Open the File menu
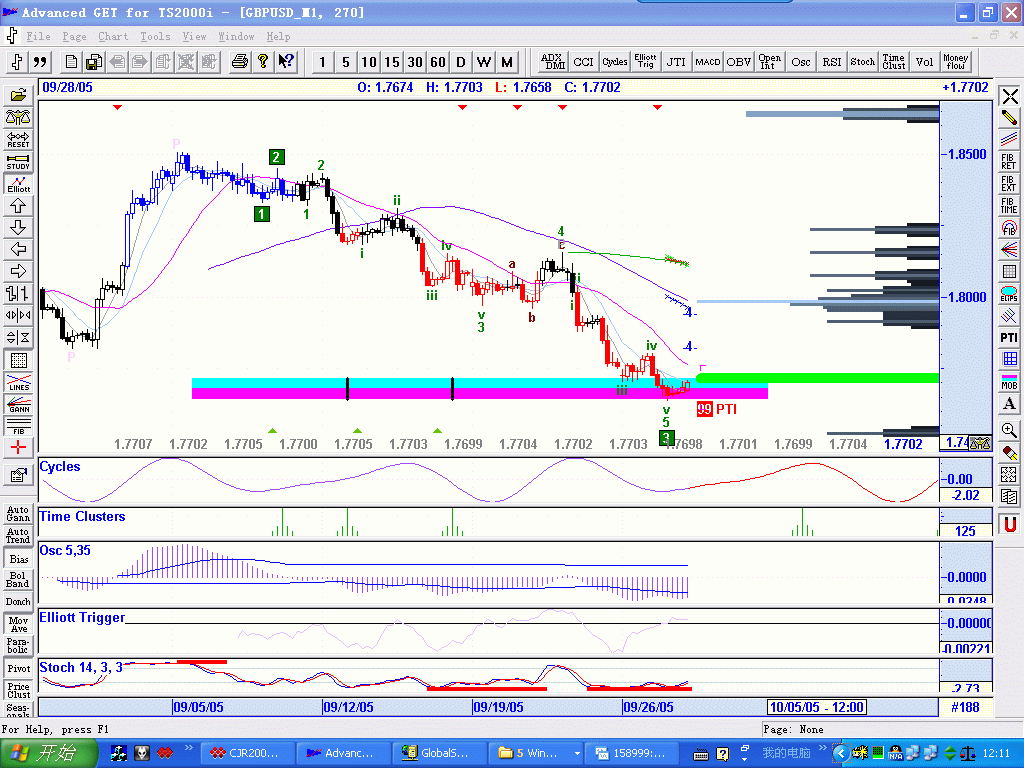Viewport: 1024px width, 768px height. pos(38,37)
